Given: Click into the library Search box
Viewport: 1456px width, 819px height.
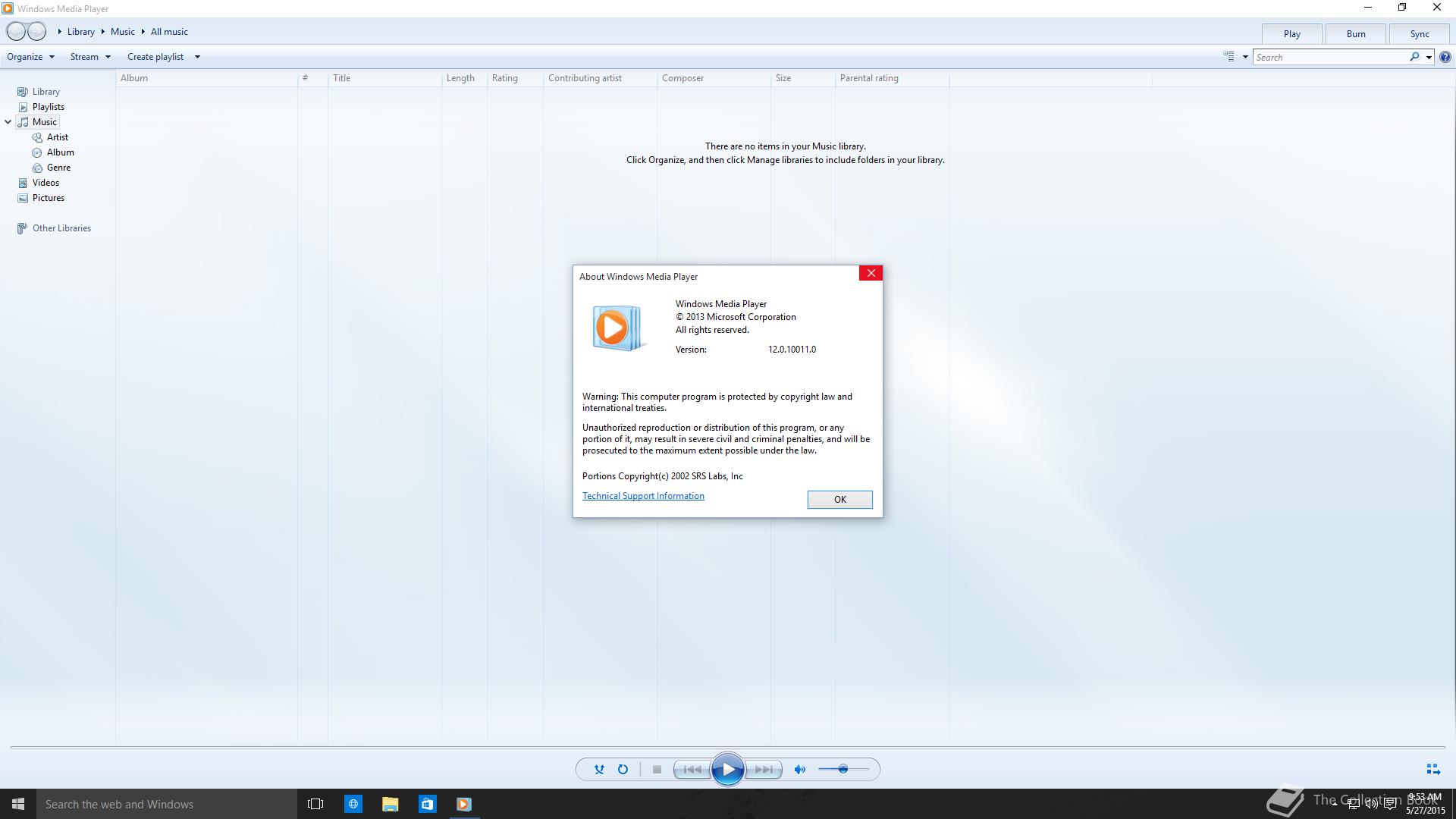Looking at the screenshot, I should click(1331, 57).
